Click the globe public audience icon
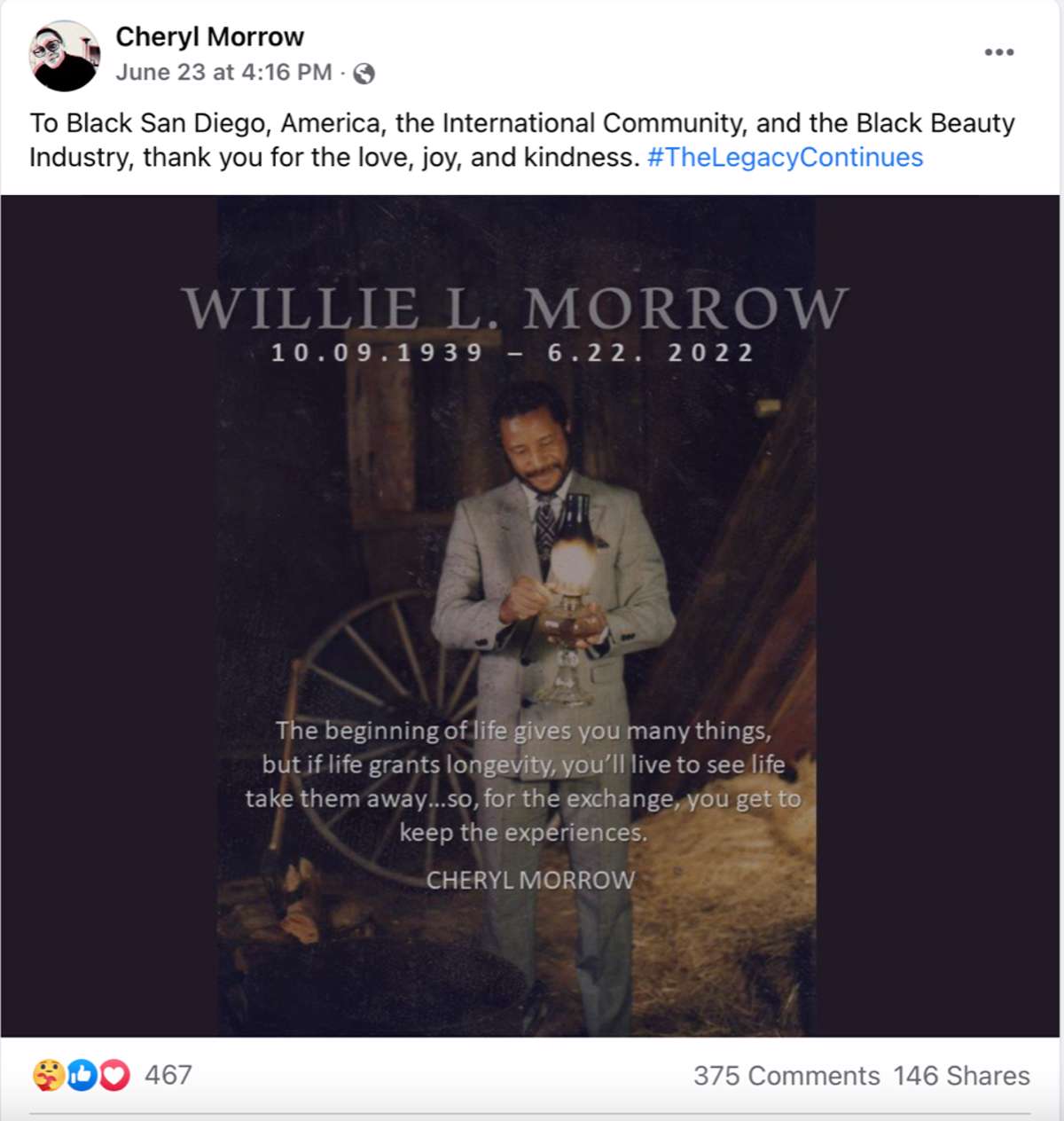Screen dimensions: 1064x1121 pos(364,74)
